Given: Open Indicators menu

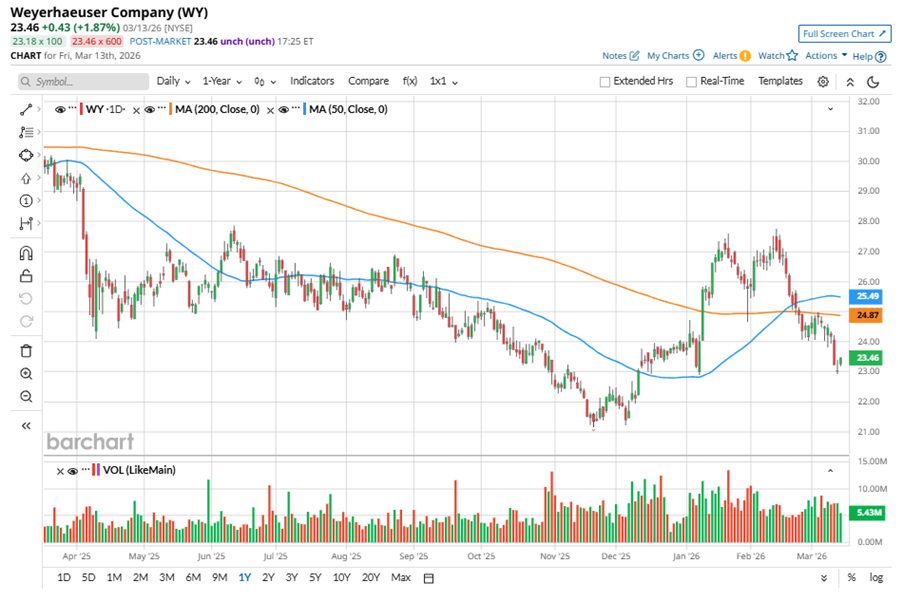Looking at the screenshot, I should pos(312,81).
